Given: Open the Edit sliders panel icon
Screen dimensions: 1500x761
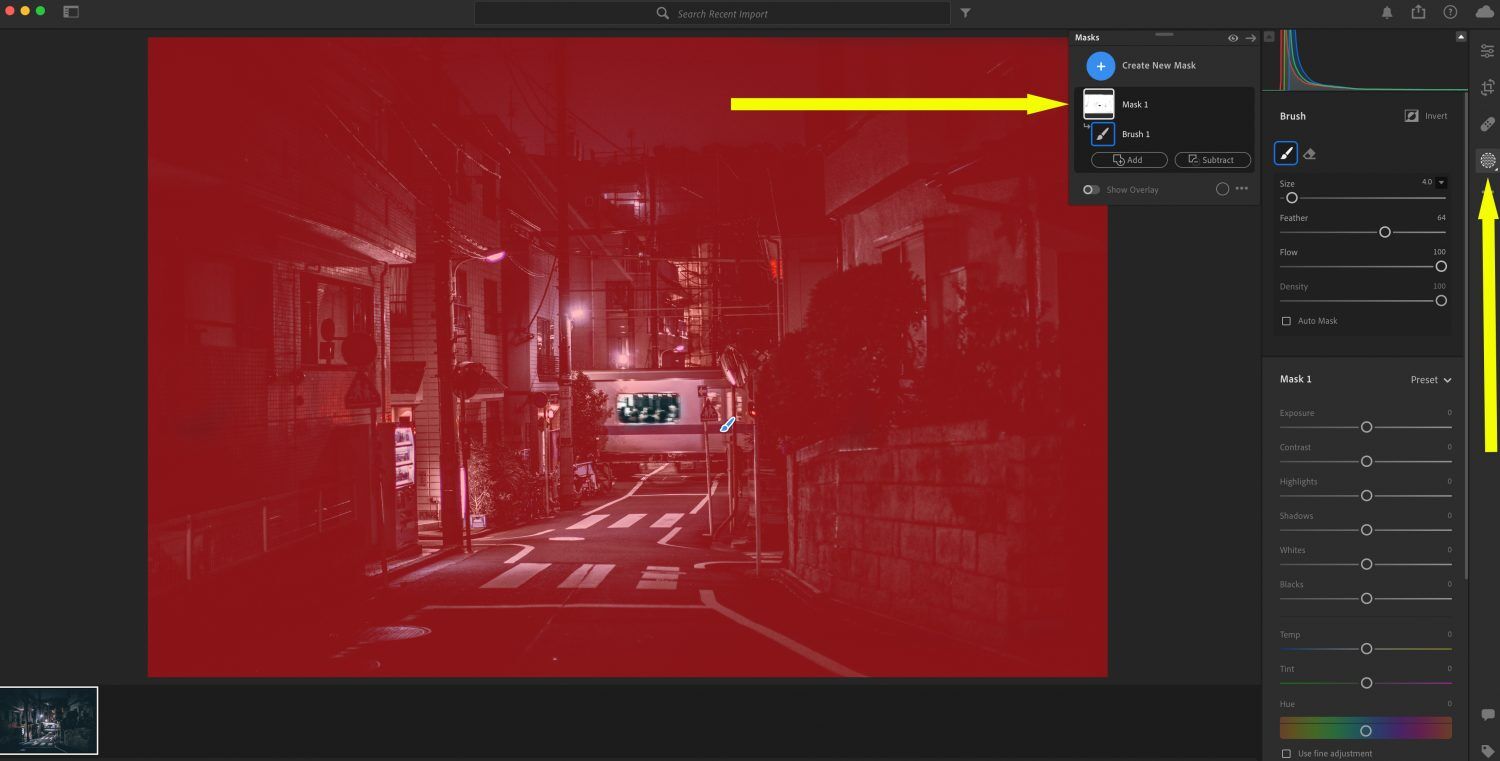Looking at the screenshot, I should [1487, 50].
